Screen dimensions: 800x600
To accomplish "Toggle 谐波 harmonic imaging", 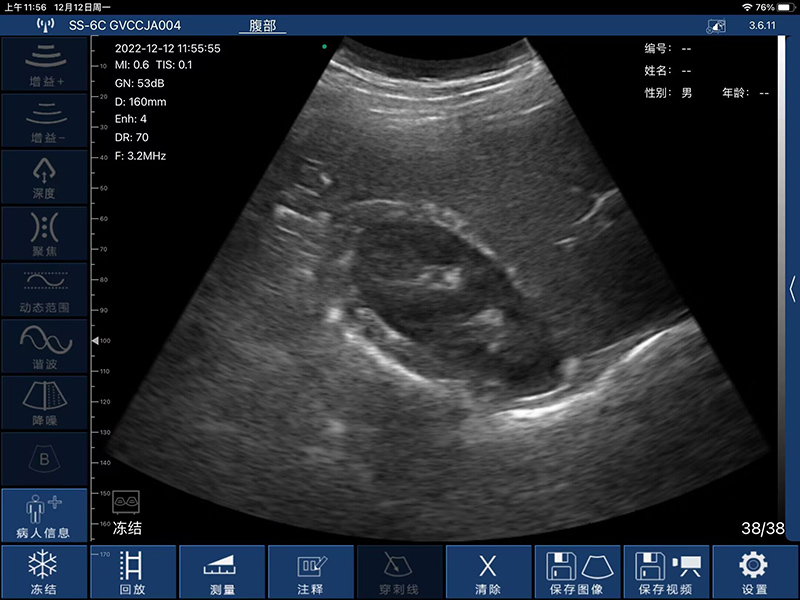I will (x=44, y=345).
